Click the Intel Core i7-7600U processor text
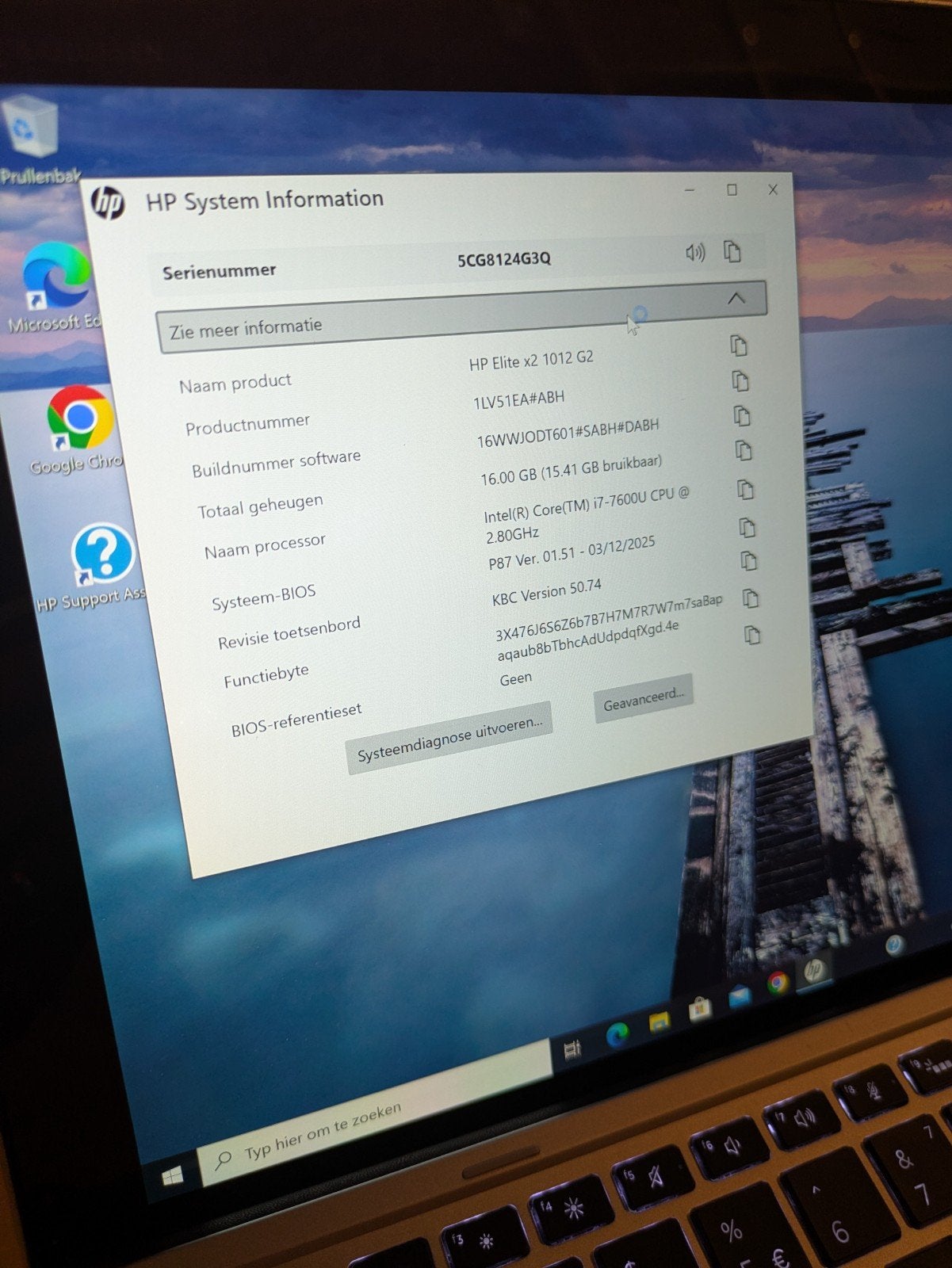Screen dimensions: 952x1268 pyautogui.click(x=587, y=514)
